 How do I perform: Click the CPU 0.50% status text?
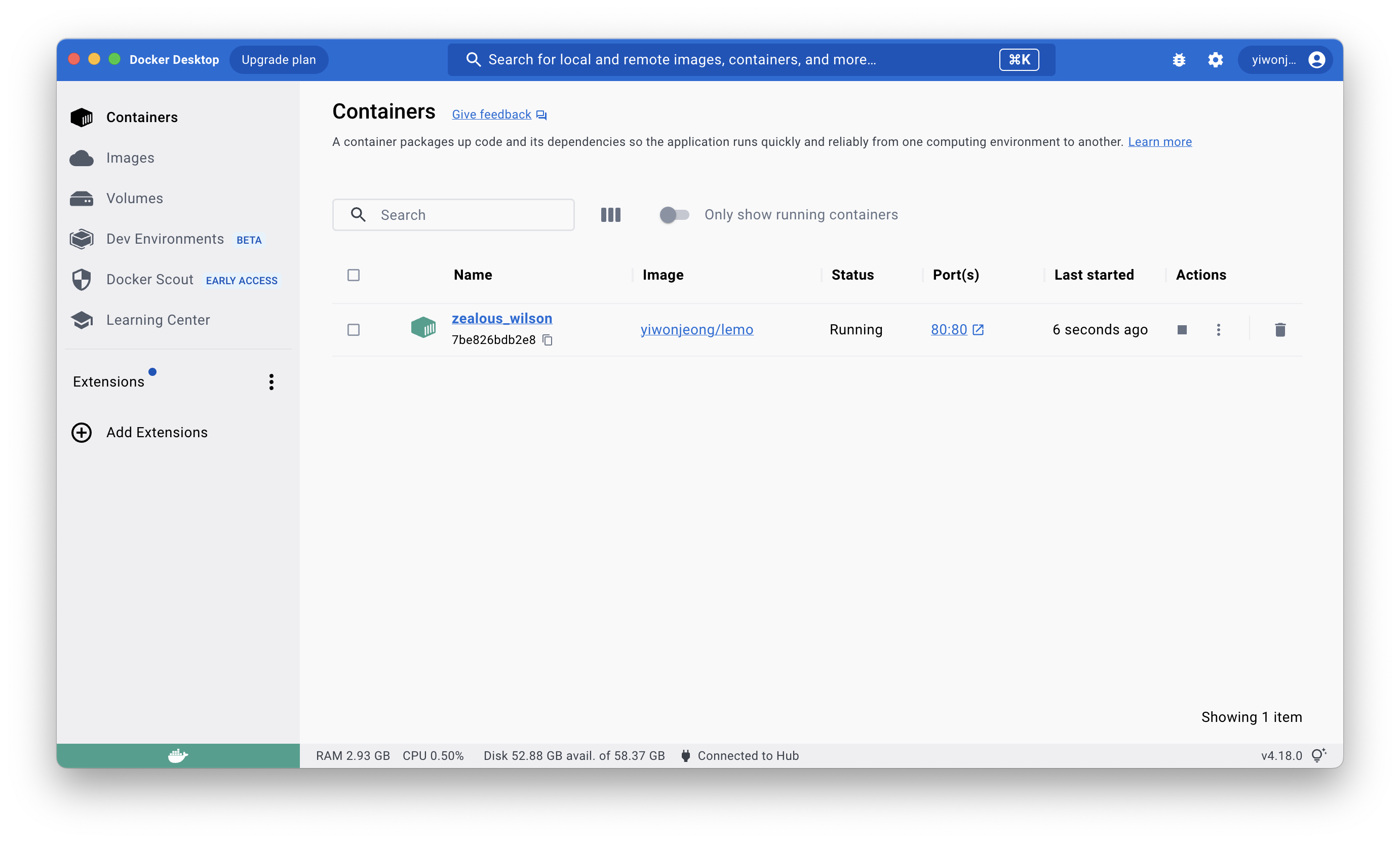click(x=433, y=755)
